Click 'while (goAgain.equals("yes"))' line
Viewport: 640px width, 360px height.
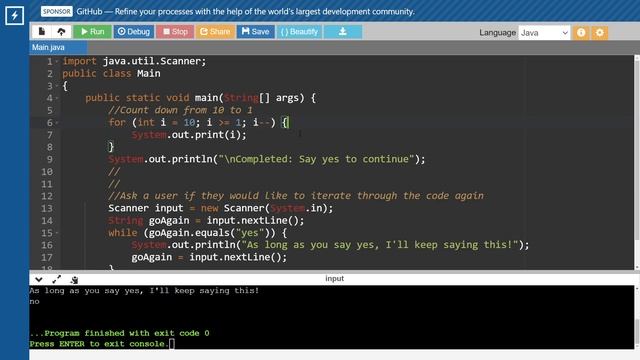pos(198,233)
